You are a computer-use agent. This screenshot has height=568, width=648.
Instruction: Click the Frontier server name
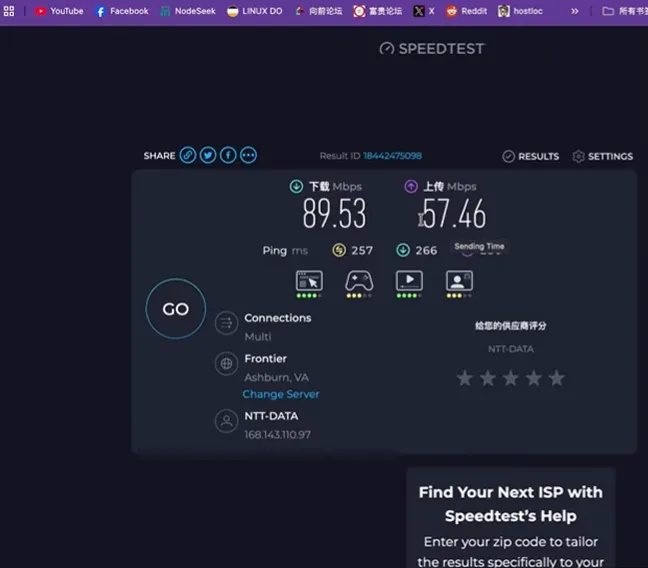click(265, 358)
